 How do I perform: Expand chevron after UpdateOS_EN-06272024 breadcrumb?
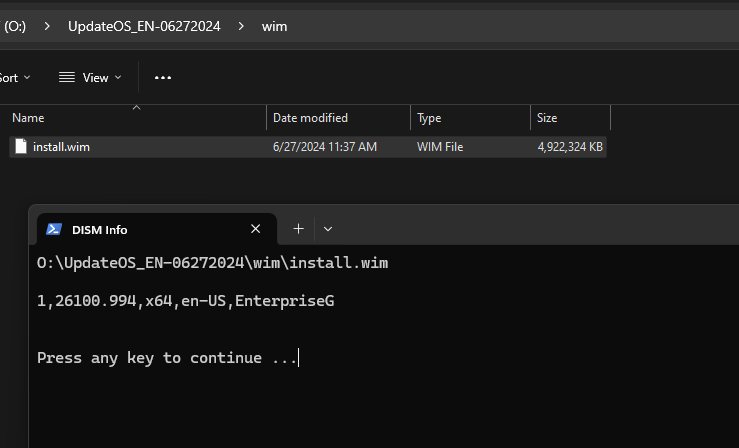point(241,26)
